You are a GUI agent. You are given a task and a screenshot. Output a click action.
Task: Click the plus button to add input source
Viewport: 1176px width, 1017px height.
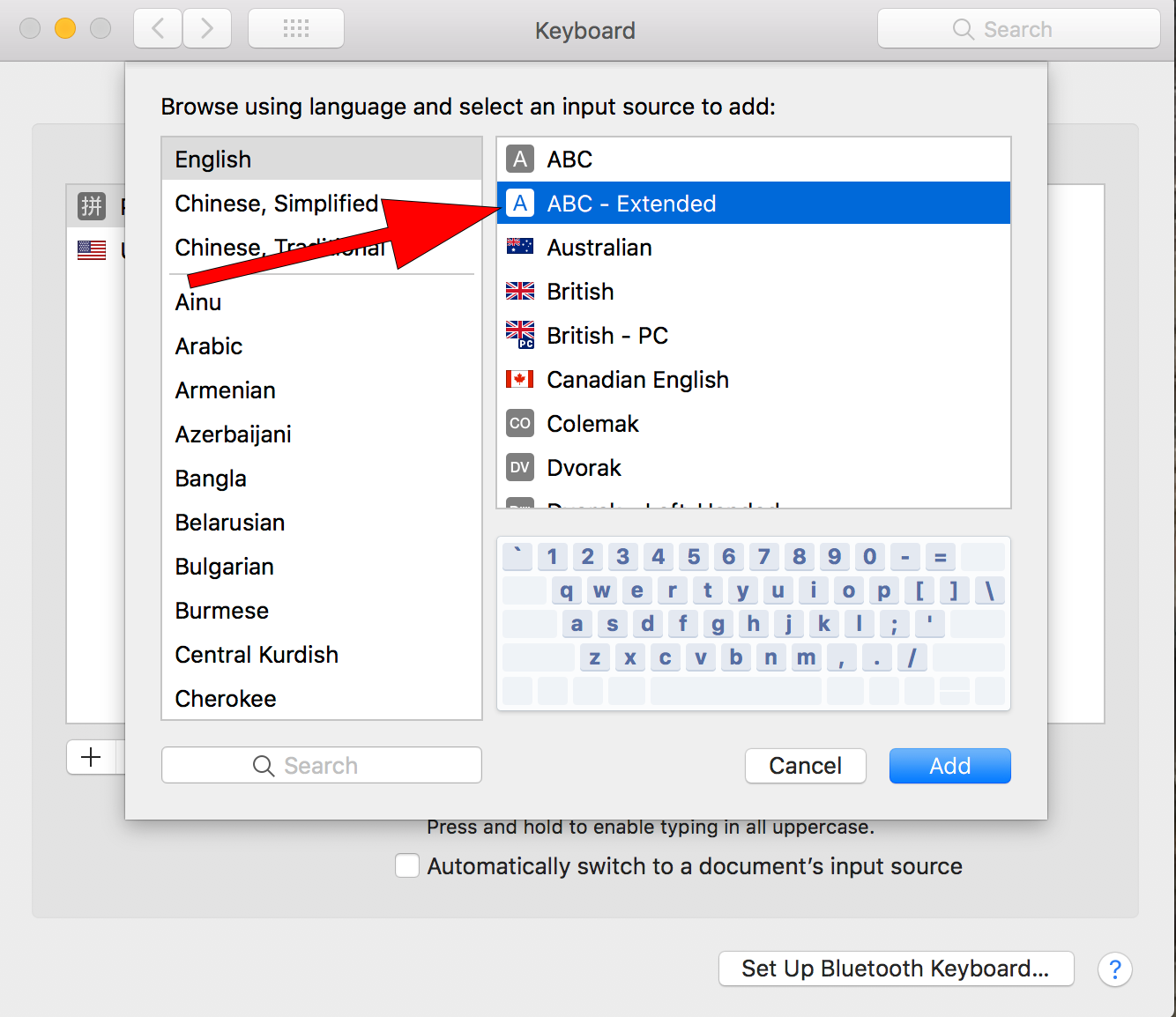tap(91, 757)
